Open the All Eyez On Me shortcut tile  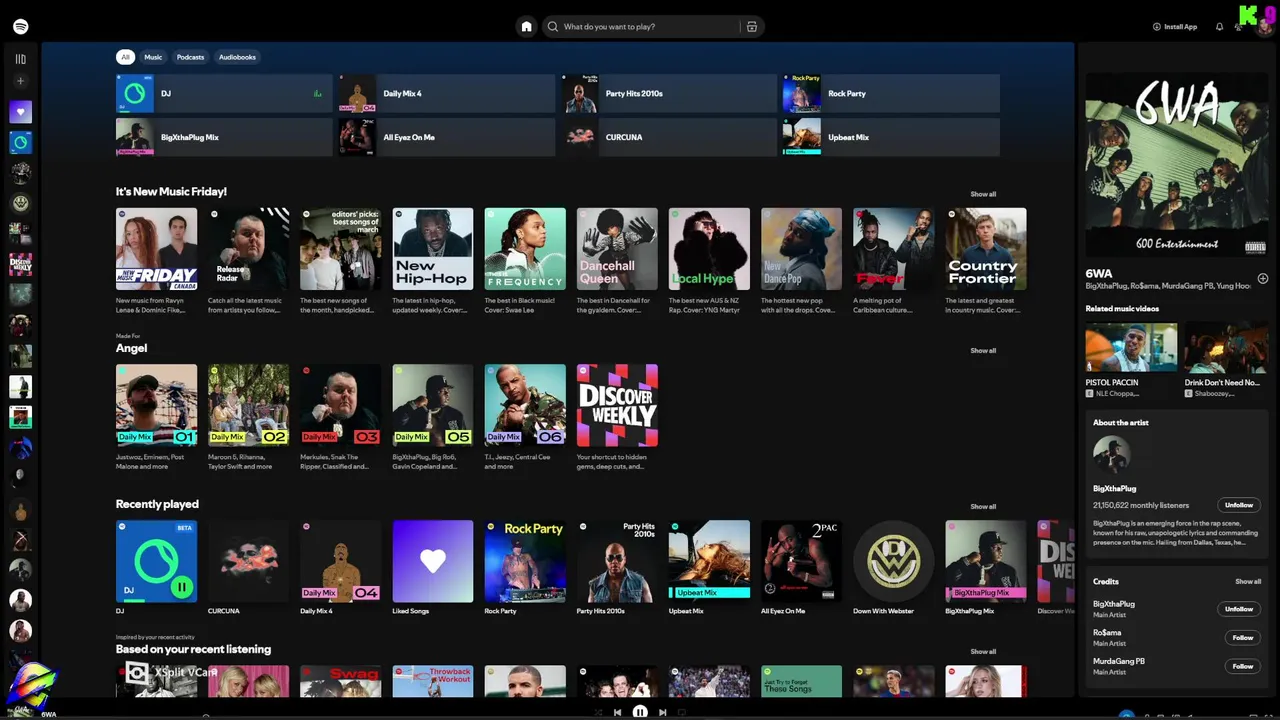[x=446, y=137]
